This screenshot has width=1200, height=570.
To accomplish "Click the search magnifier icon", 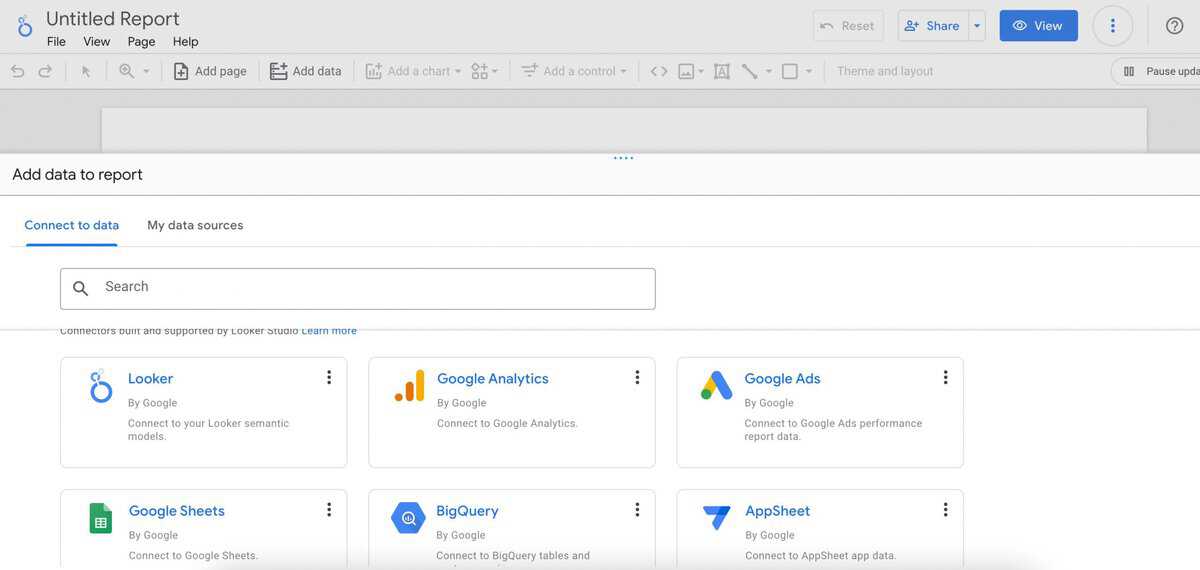I will point(81,288).
